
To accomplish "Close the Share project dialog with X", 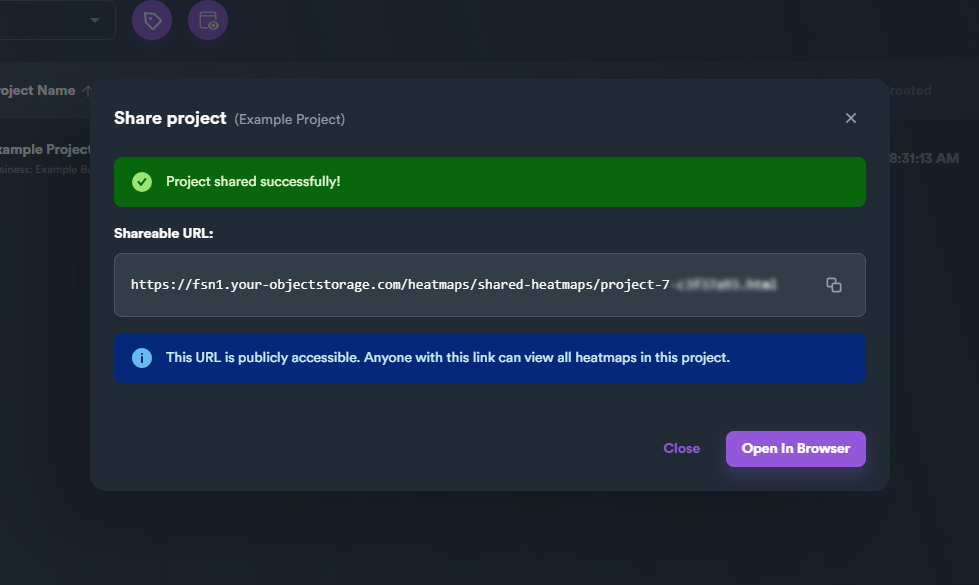I will [851, 118].
